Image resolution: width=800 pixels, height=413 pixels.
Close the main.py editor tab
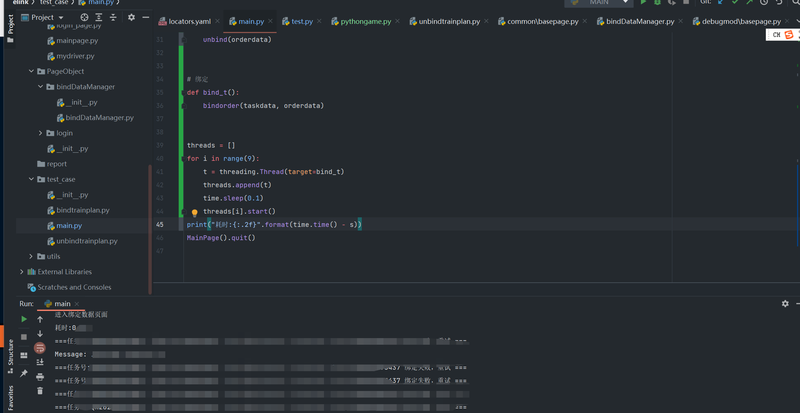click(x=270, y=21)
